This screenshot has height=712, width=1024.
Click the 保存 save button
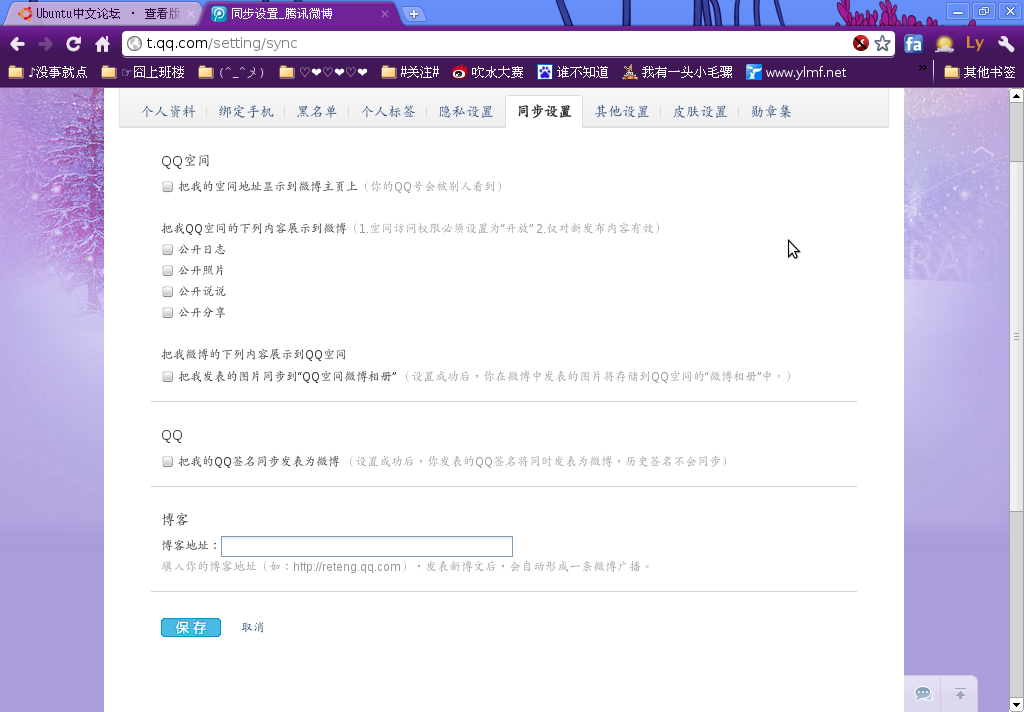click(191, 627)
